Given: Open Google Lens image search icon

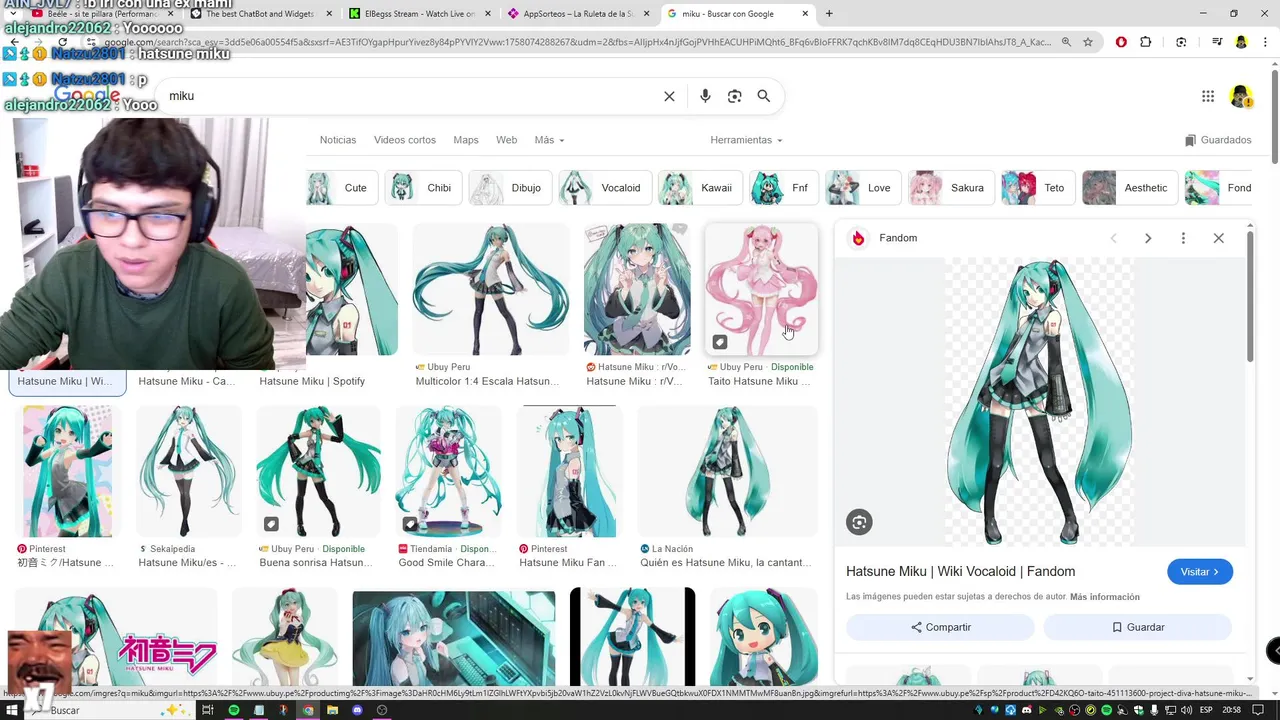Looking at the screenshot, I should (x=735, y=96).
